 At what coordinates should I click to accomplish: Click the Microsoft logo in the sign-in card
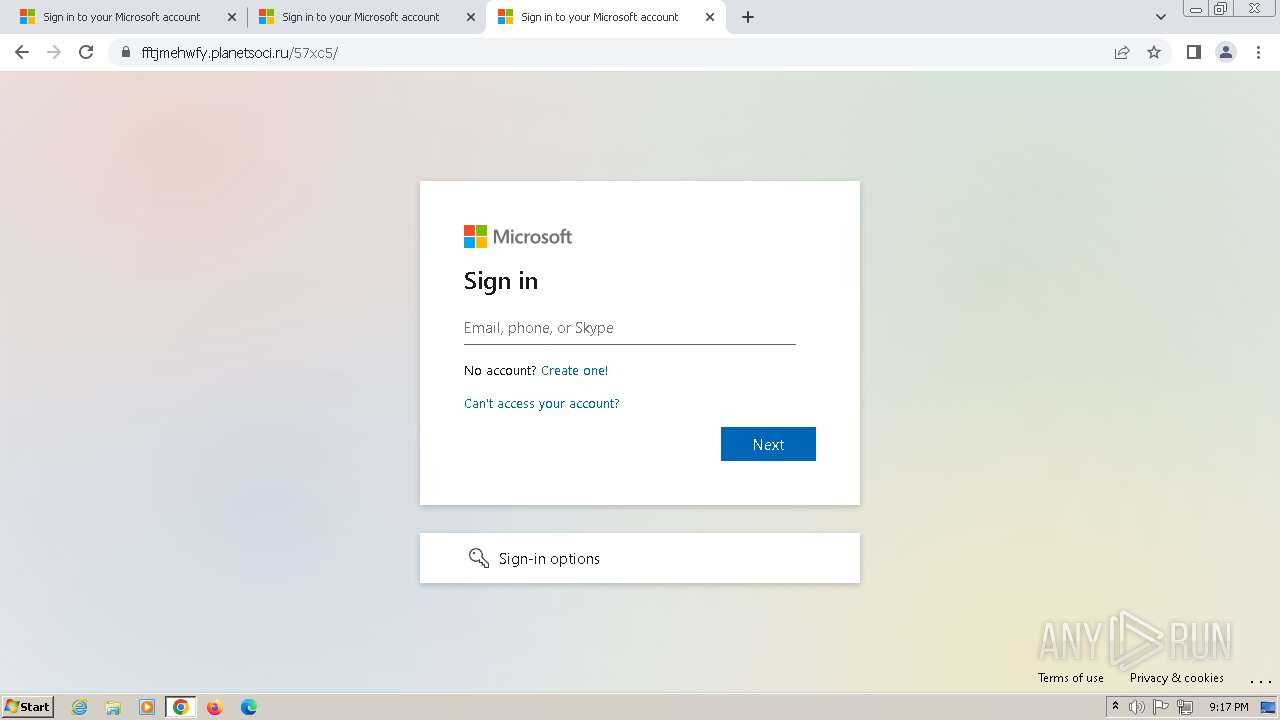[x=518, y=236]
